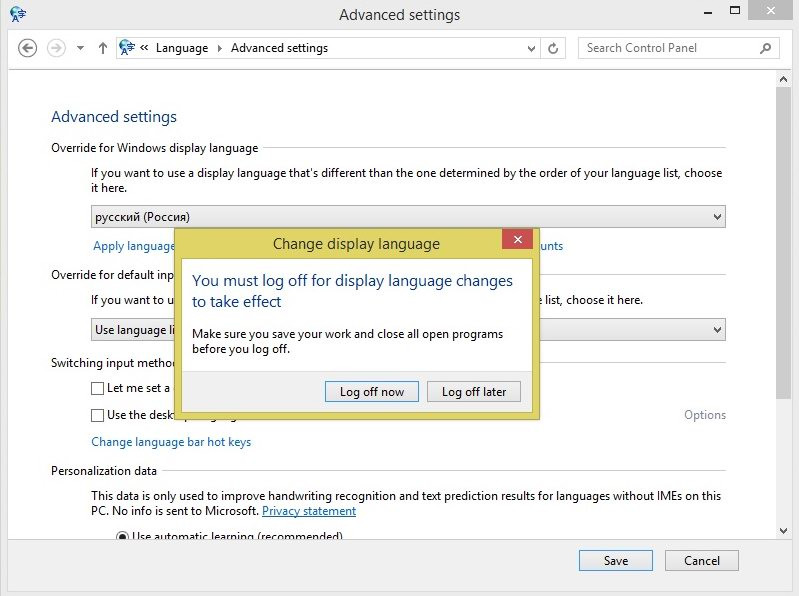This screenshot has width=799, height=596.
Task: Click the Search Control Panel field
Action: pos(665,48)
